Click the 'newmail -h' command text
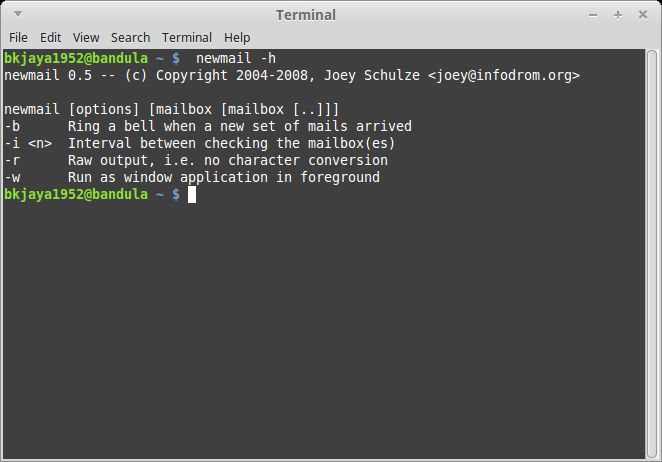This screenshot has height=462, width=662. pyautogui.click(x=236, y=58)
